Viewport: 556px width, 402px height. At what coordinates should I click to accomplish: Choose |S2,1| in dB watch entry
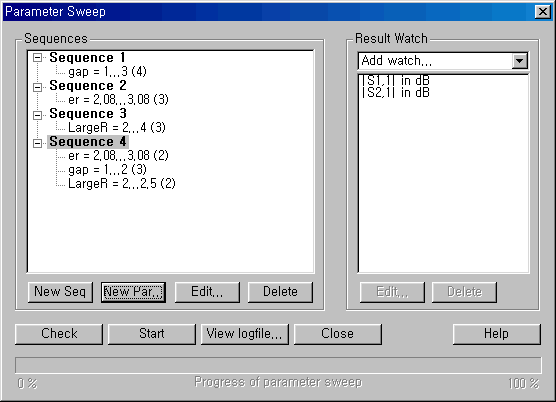[x=395, y=93]
